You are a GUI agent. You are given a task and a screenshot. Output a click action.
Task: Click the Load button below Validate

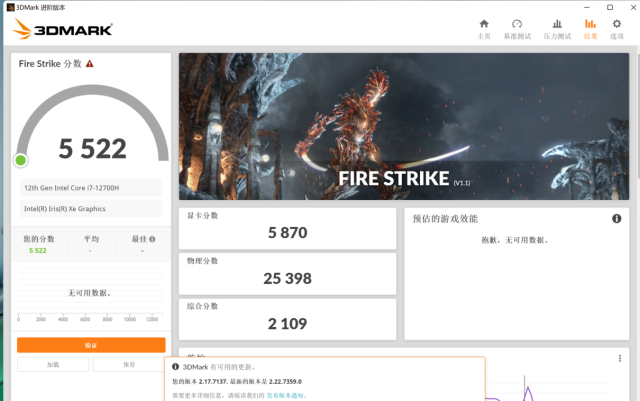[x=53, y=364]
